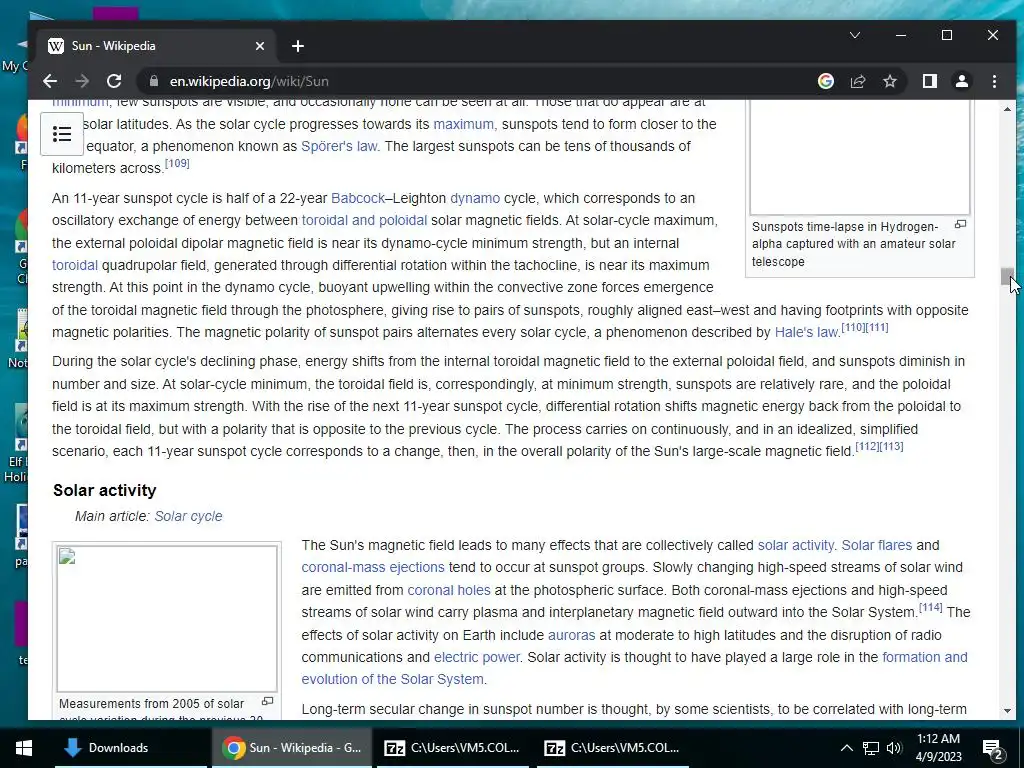Open the electric power link

tap(477, 658)
